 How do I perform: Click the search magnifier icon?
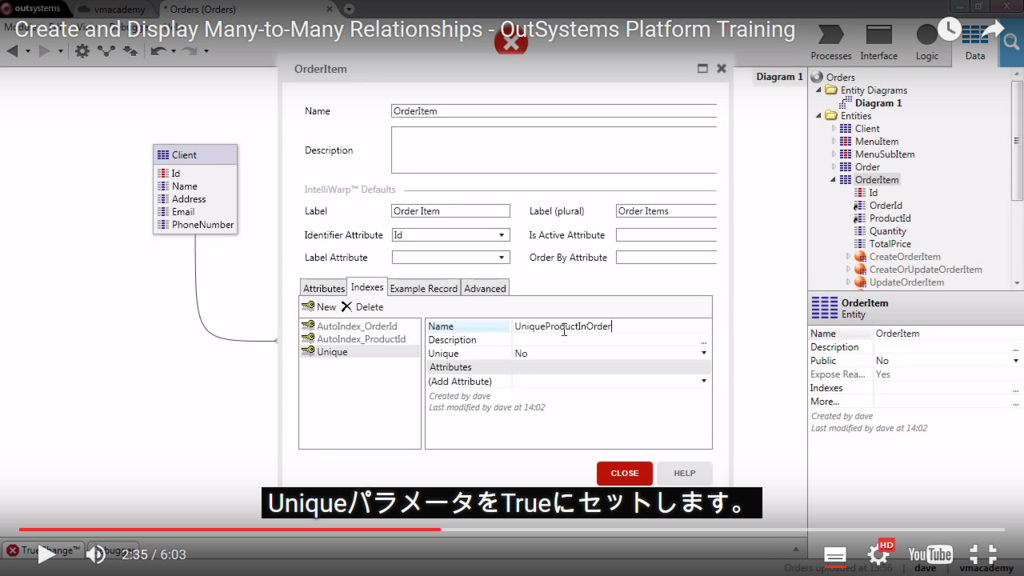1012,43
